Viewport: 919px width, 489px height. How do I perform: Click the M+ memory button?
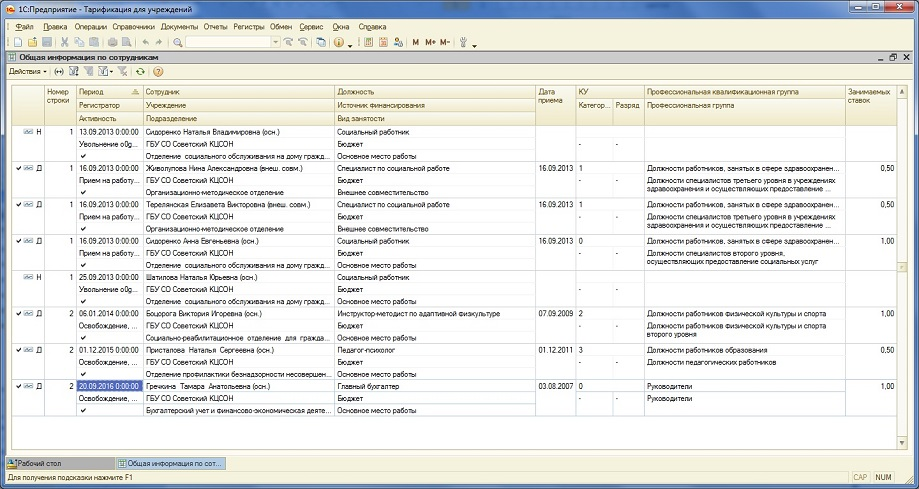pyautogui.click(x=430, y=42)
